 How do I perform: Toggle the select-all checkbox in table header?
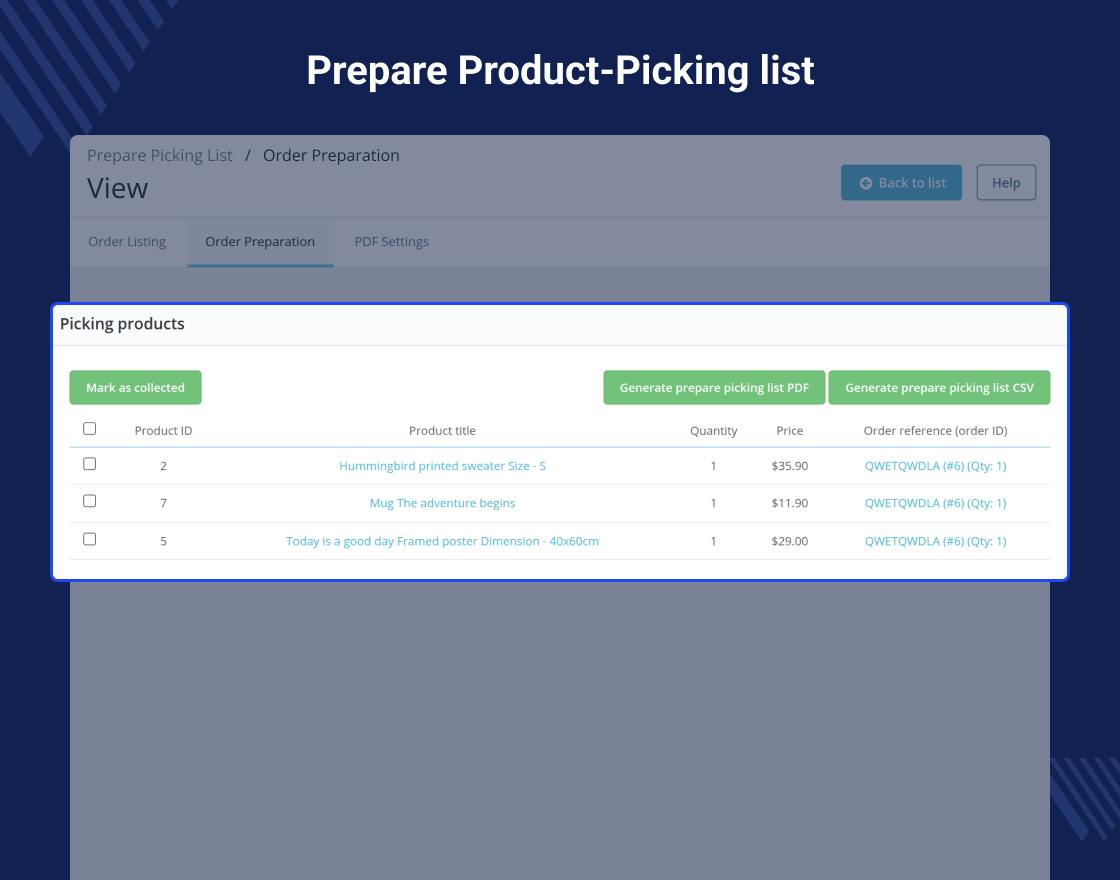click(x=89, y=429)
